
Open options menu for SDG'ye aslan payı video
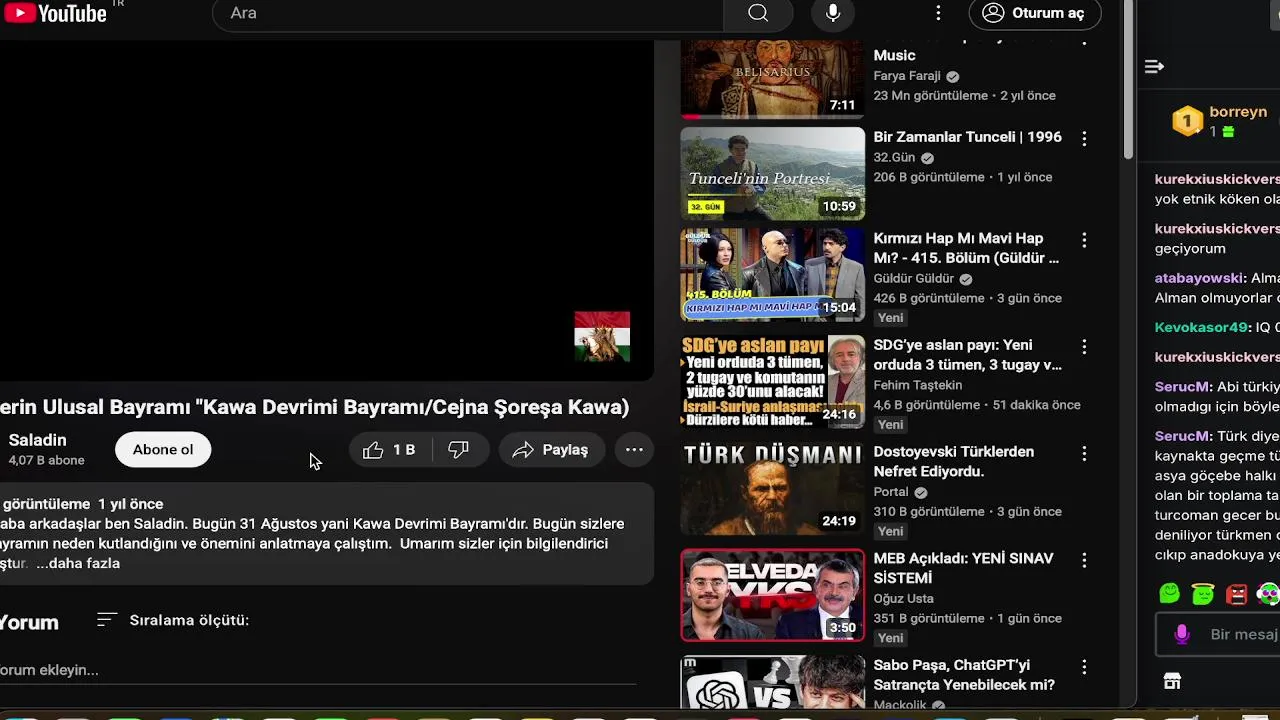1084,347
